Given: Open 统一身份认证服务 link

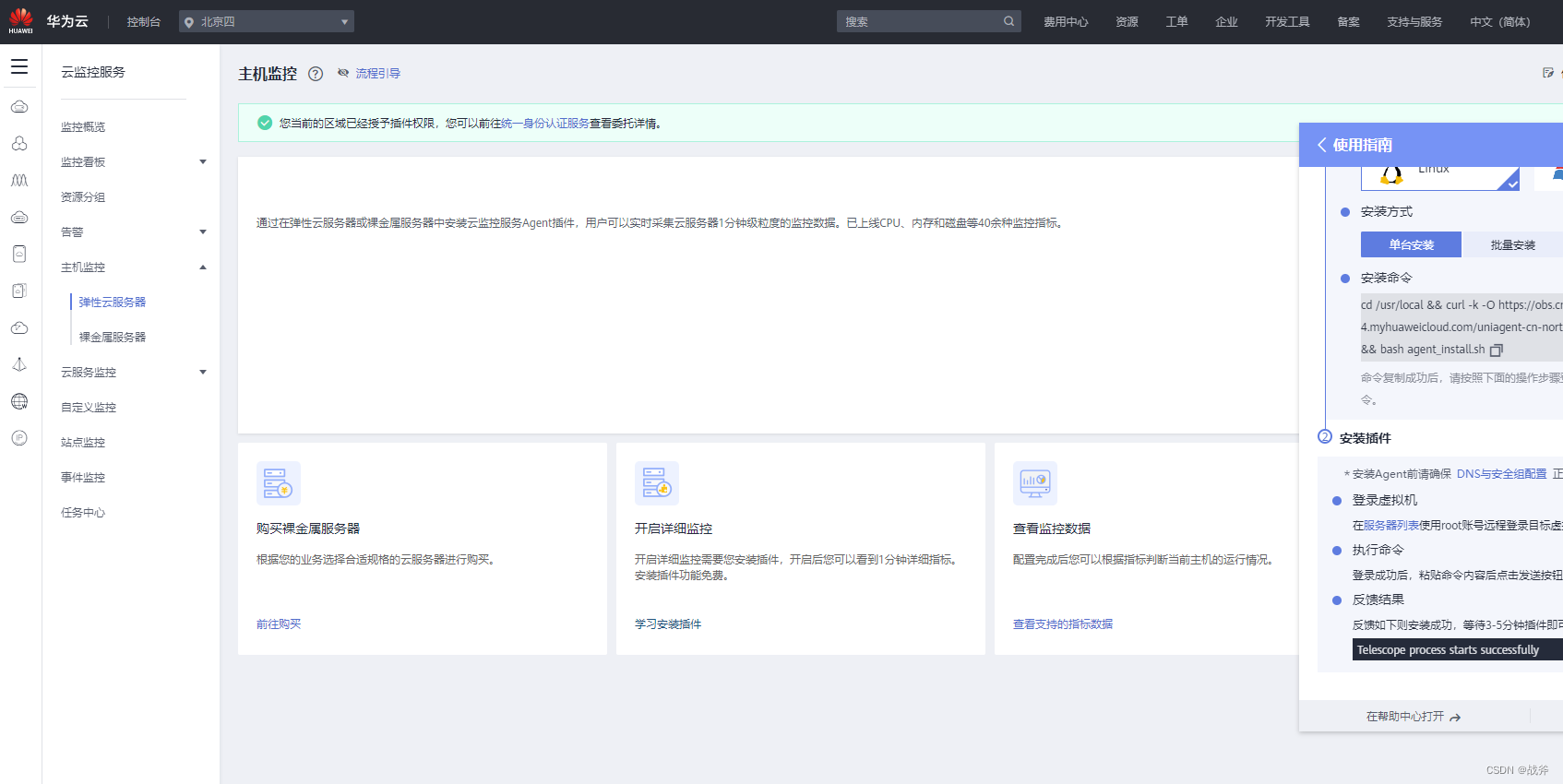Looking at the screenshot, I should 545,124.
